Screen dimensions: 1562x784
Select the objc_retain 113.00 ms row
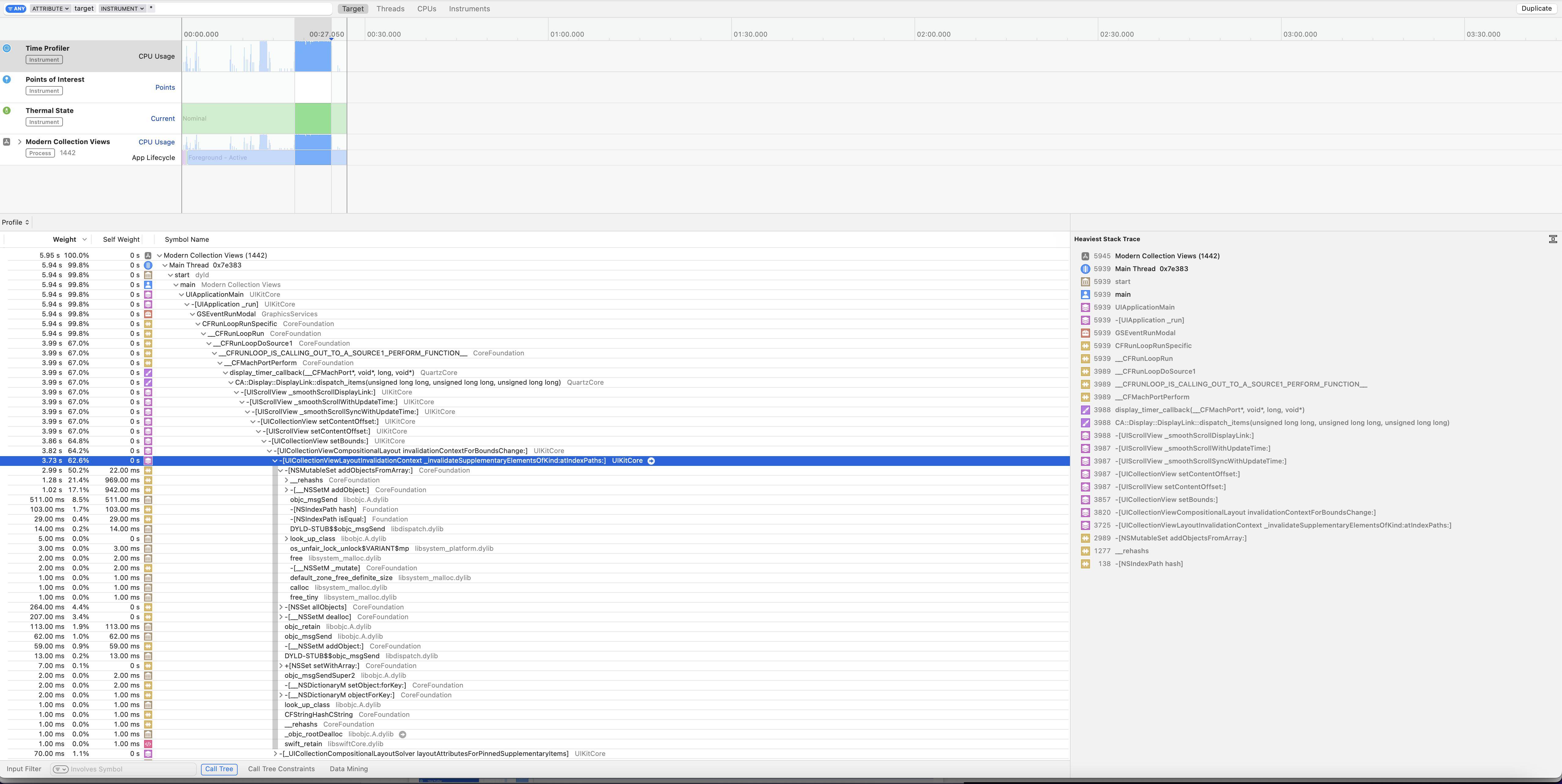[x=534, y=627]
